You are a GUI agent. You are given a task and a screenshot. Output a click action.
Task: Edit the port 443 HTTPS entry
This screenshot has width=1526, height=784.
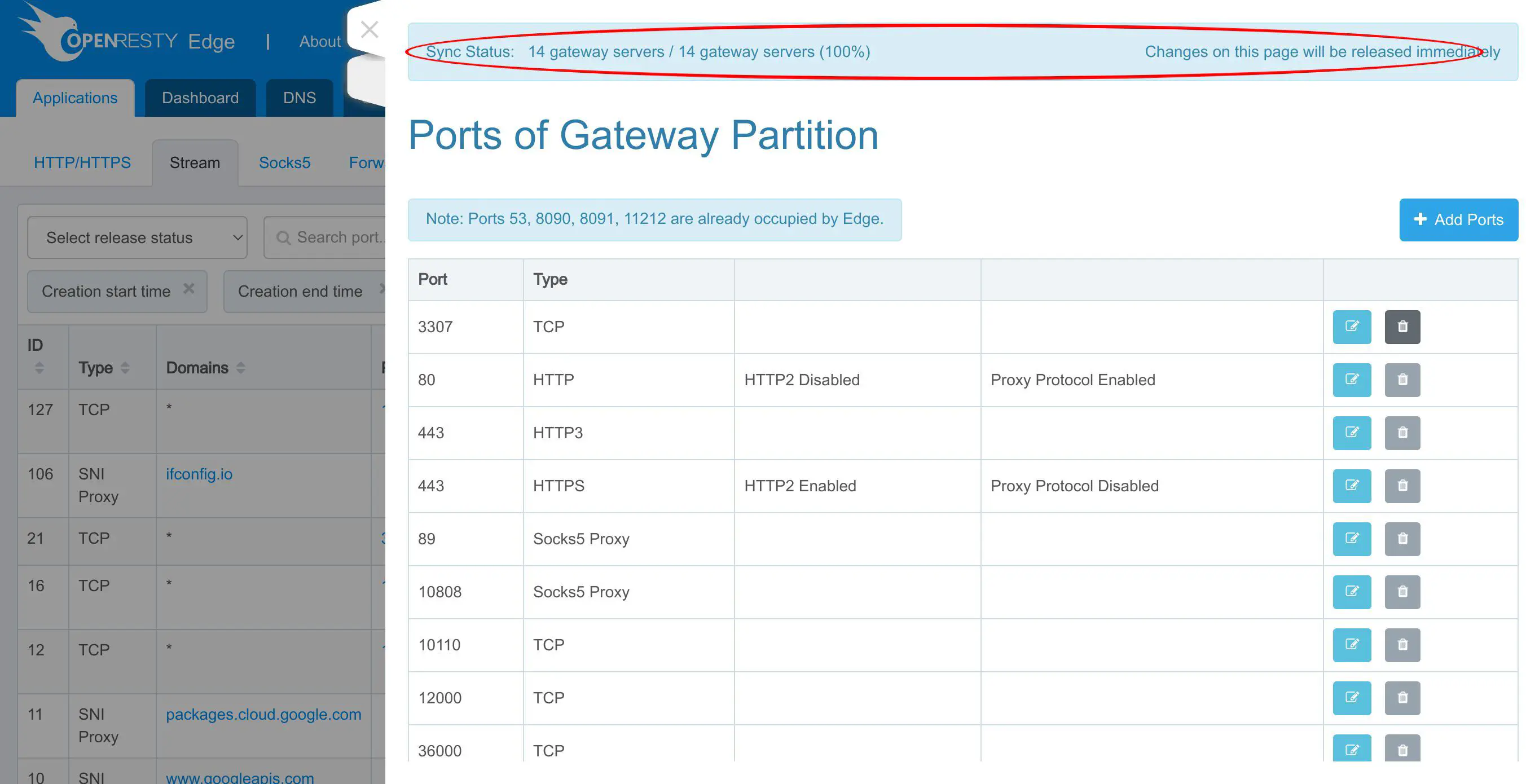click(1351, 486)
